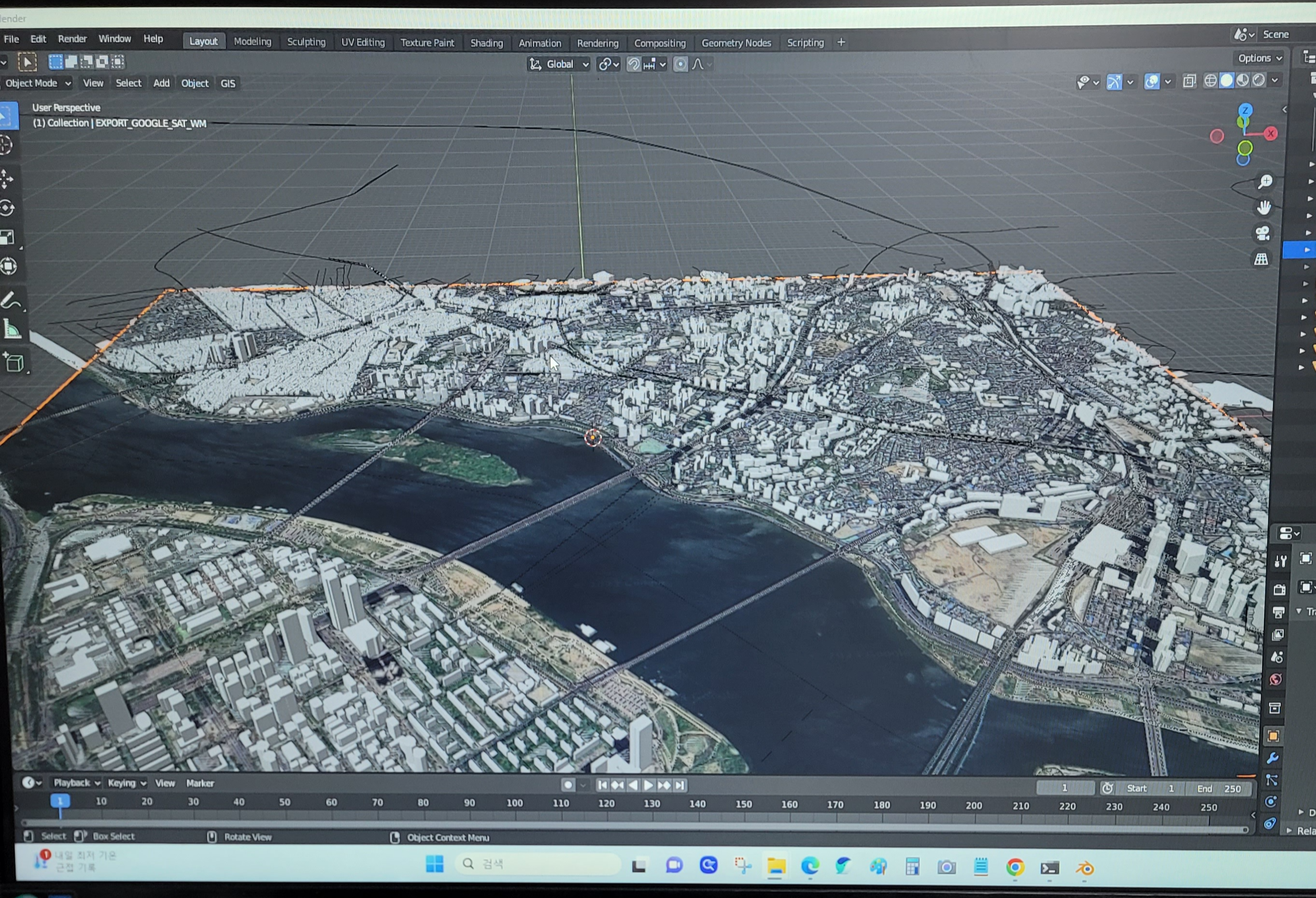Open the Playback popover in timeline
The image size is (1316, 898).
pos(76,783)
